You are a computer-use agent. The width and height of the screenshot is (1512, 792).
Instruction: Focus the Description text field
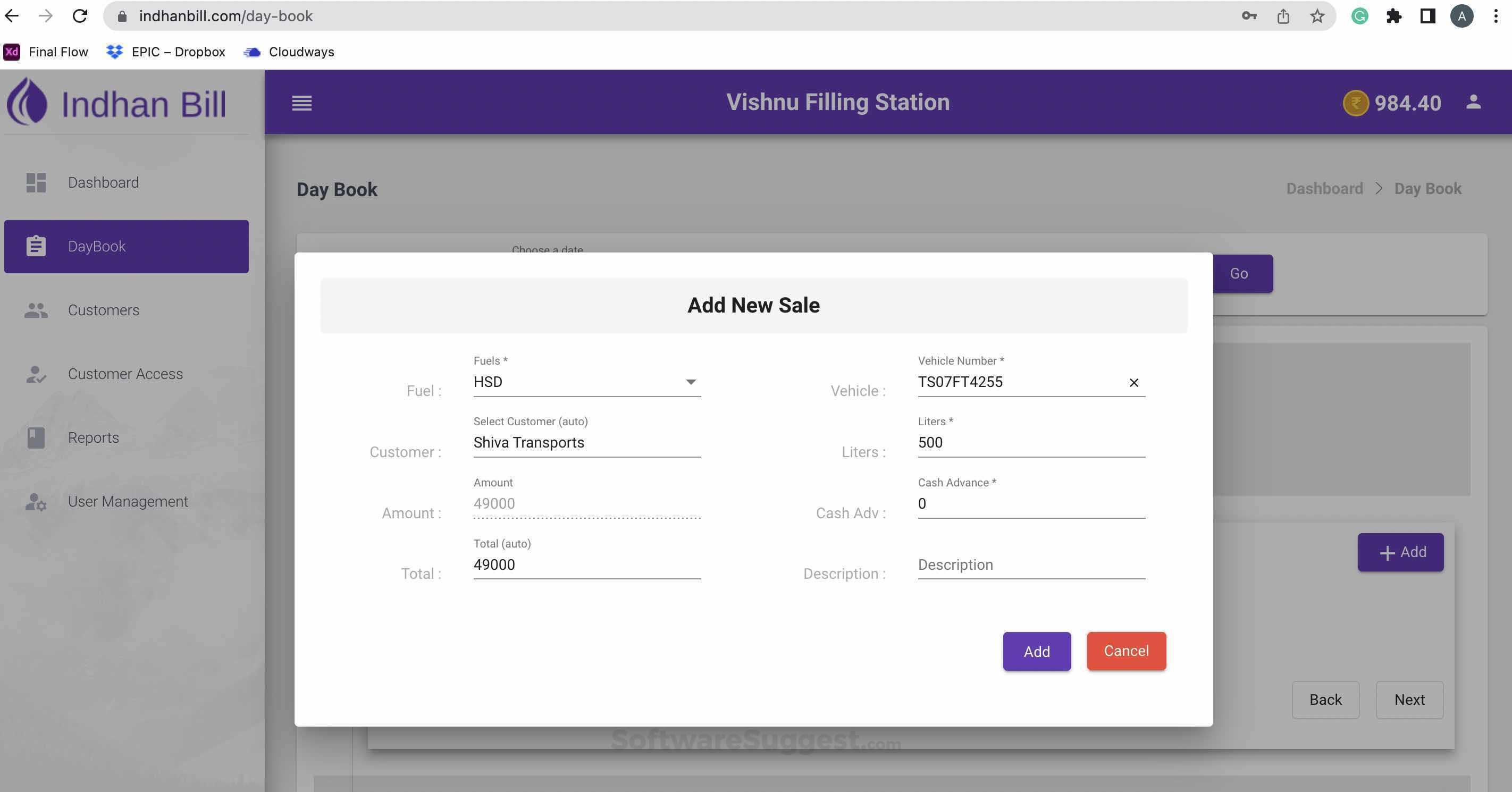click(x=1031, y=564)
